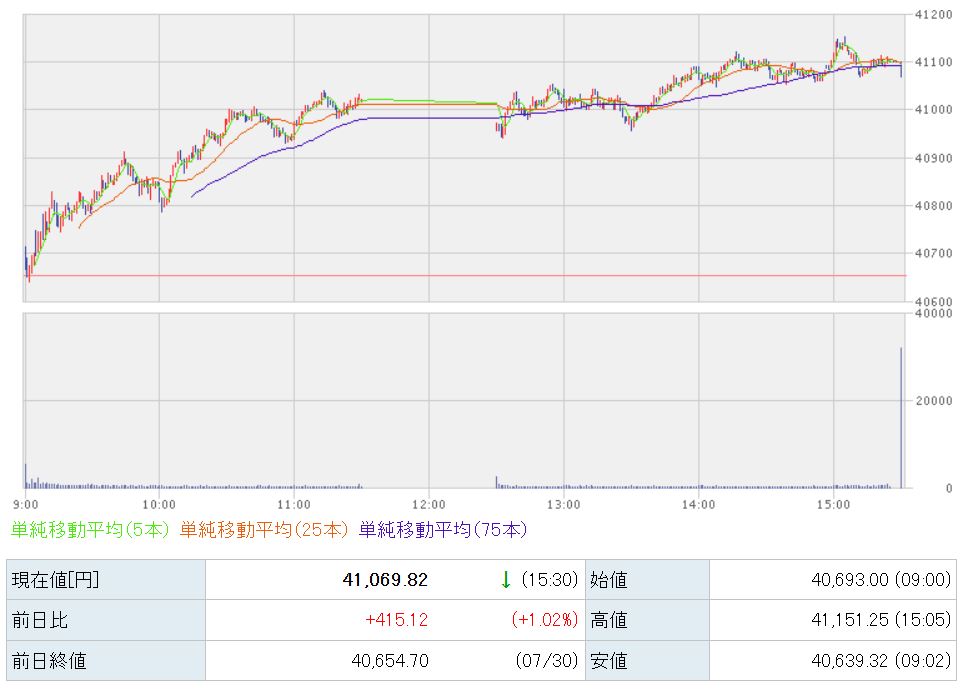
Task: Click the 安値 value 40,639.32 (09:02)
Action: 881,661
